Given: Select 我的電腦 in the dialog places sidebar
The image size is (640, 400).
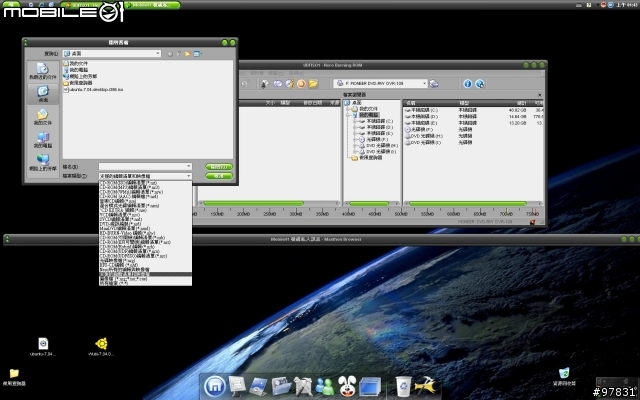Looking at the screenshot, I should coord(42,140).
